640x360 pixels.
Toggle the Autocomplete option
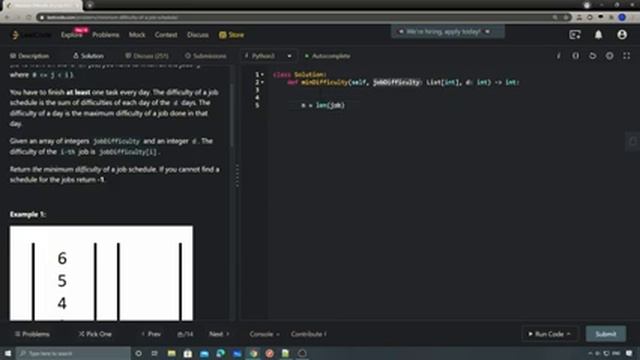(327, 56)
